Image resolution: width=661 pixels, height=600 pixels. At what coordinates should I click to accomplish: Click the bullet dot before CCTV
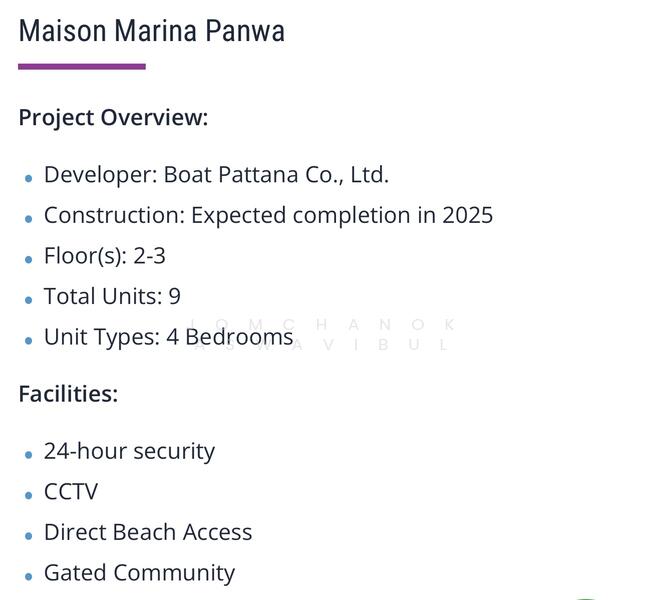tap(29, 495)
